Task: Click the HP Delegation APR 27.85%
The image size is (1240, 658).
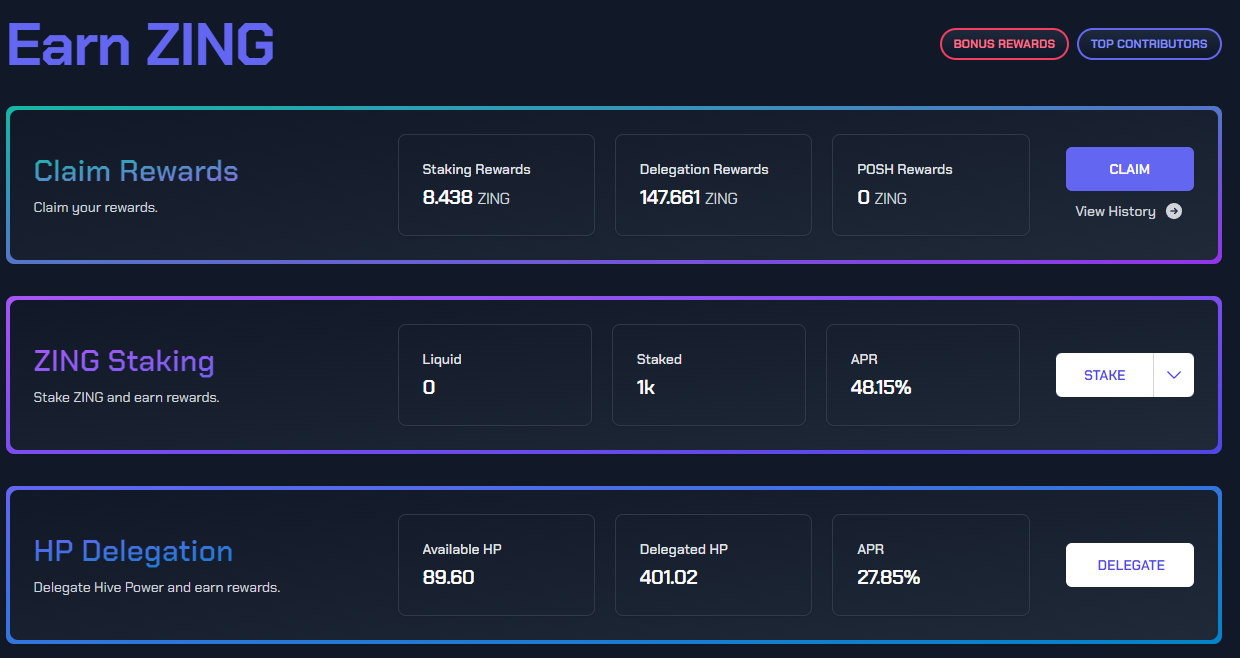Action: point(889,577)
